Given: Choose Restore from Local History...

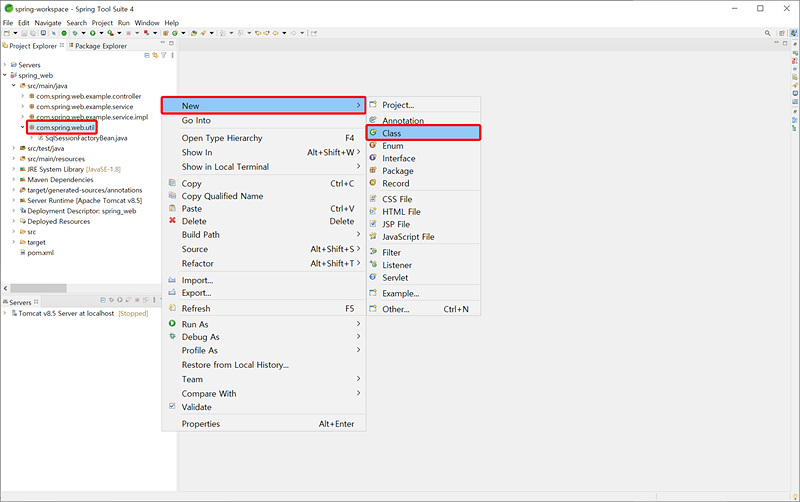Looking at the screenshot, I should [264, 364].
